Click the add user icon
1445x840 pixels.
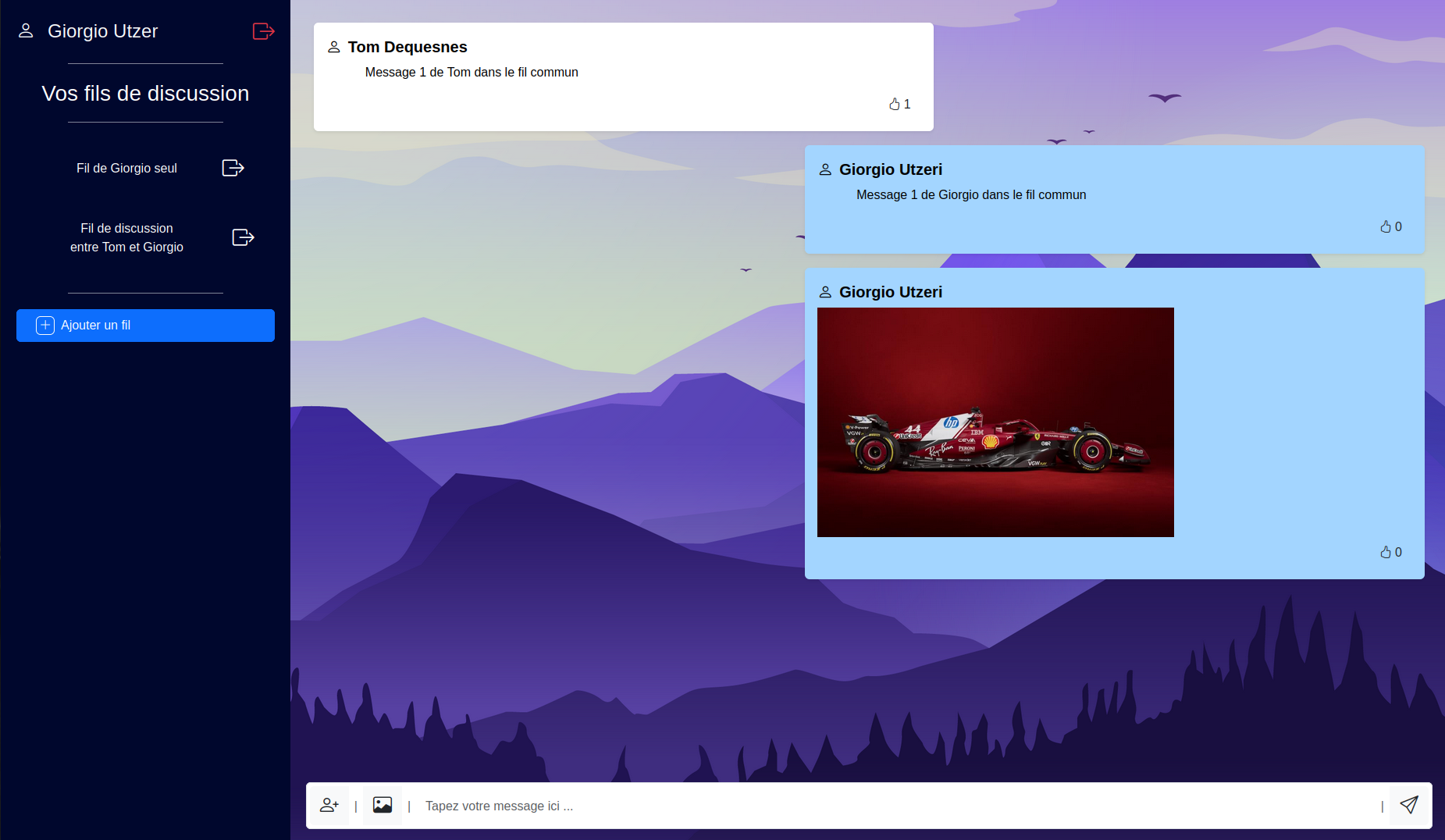tap(329, 805)
